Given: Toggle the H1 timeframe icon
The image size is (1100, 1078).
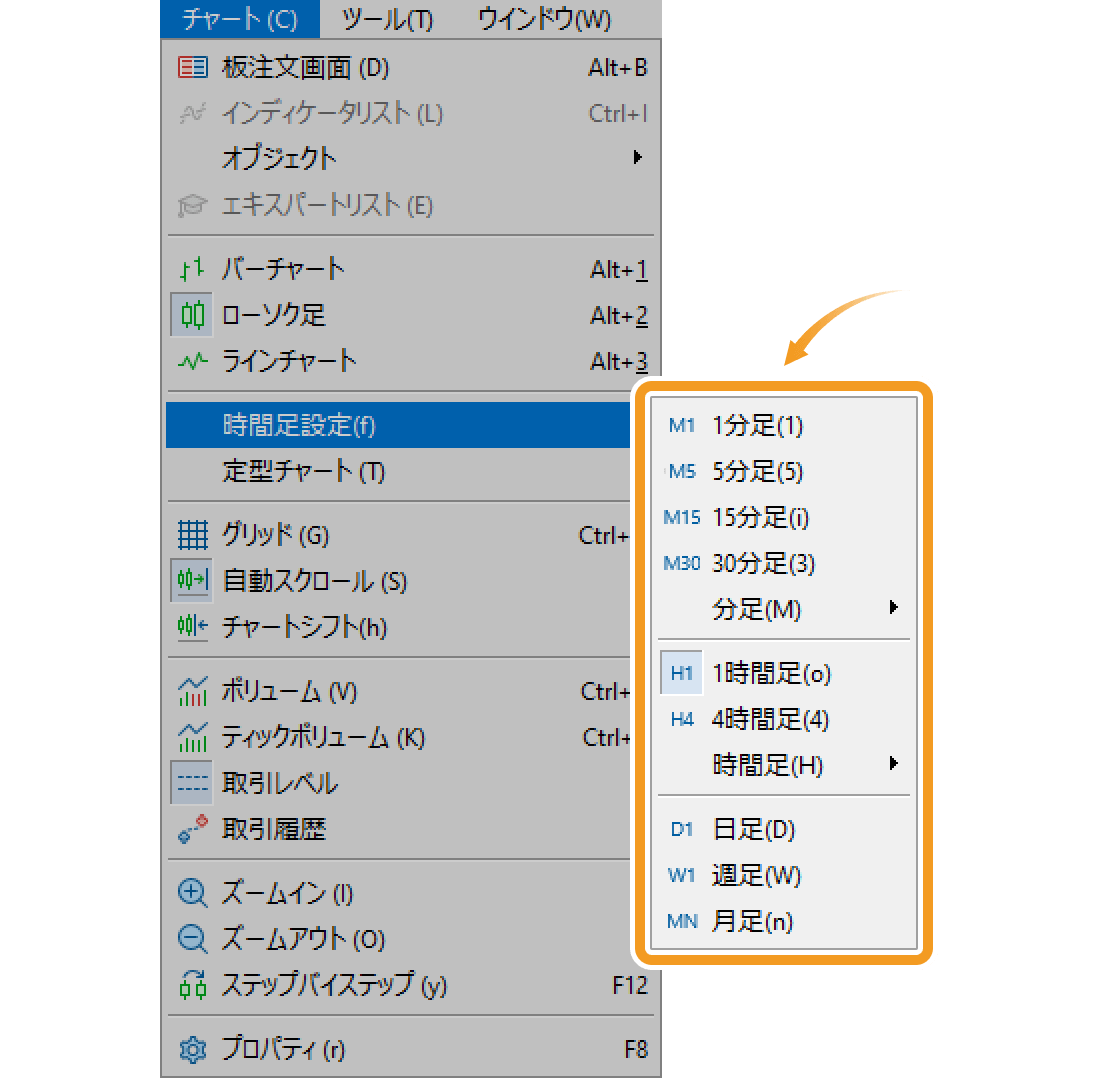Looking at the screenshot, I should coord(681,673).
